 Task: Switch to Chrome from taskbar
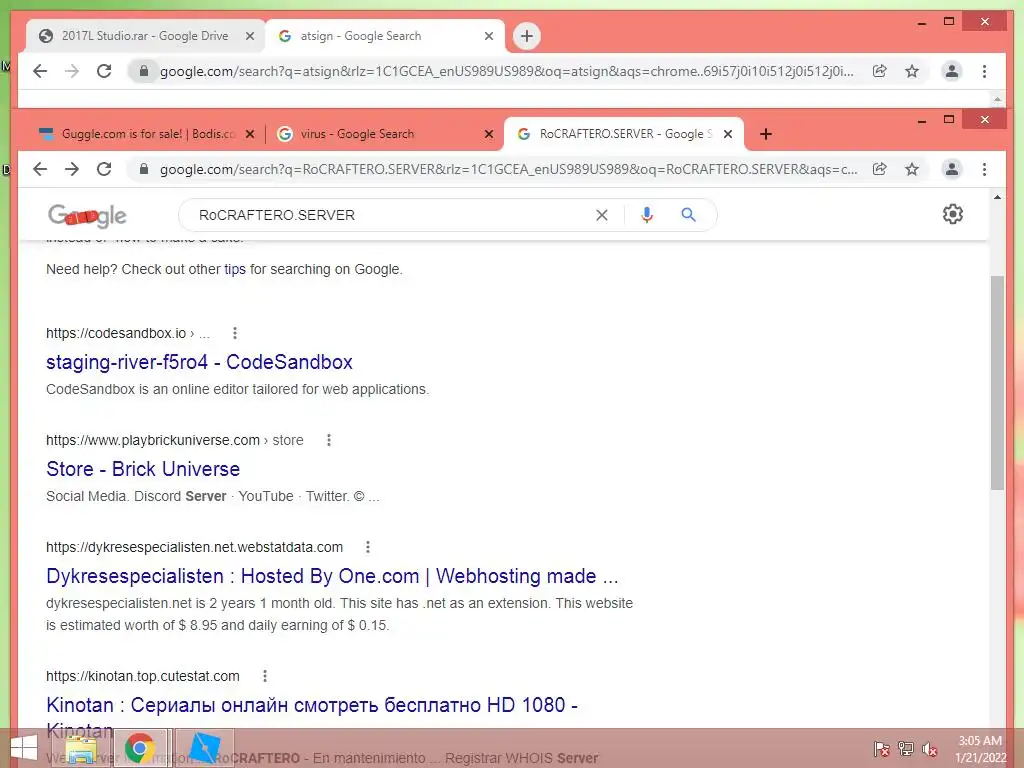point(140,748)
